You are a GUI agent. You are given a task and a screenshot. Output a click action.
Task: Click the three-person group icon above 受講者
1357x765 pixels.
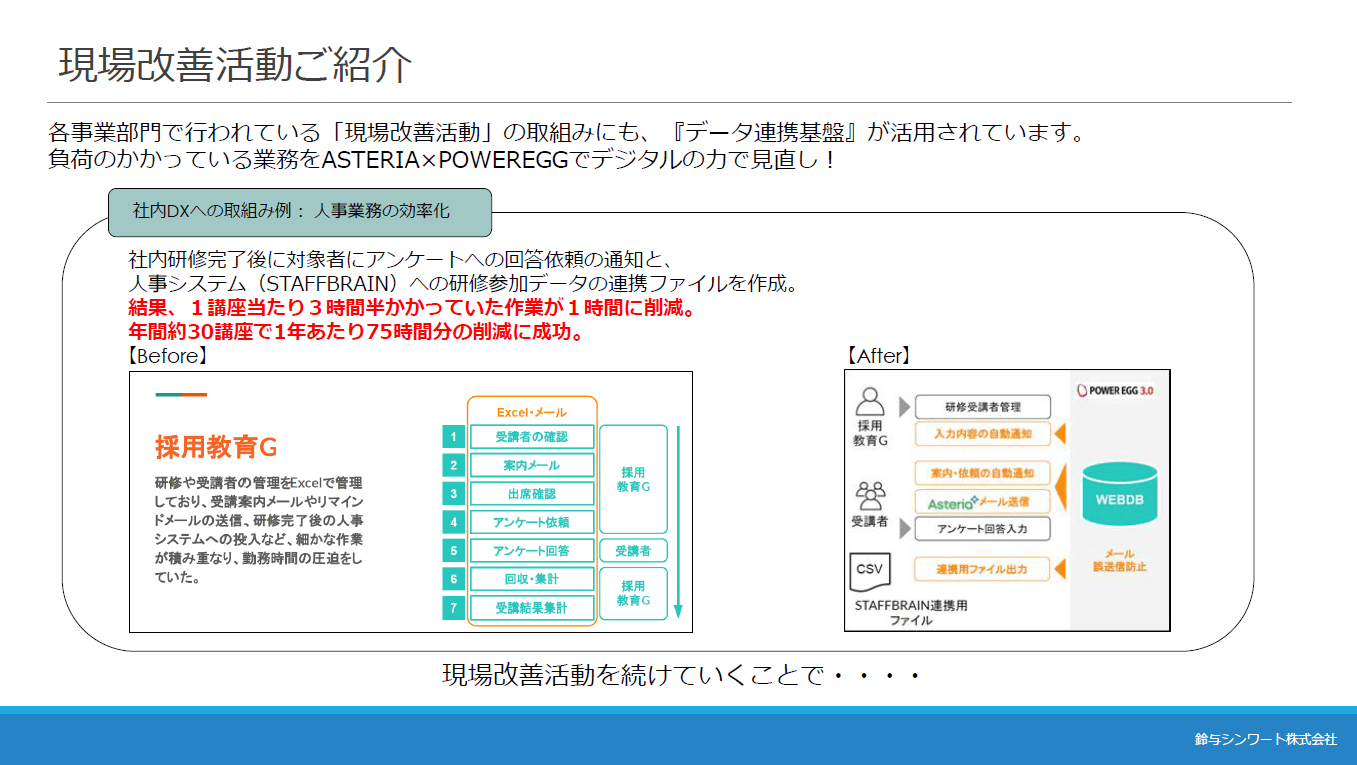coord(871,494)
